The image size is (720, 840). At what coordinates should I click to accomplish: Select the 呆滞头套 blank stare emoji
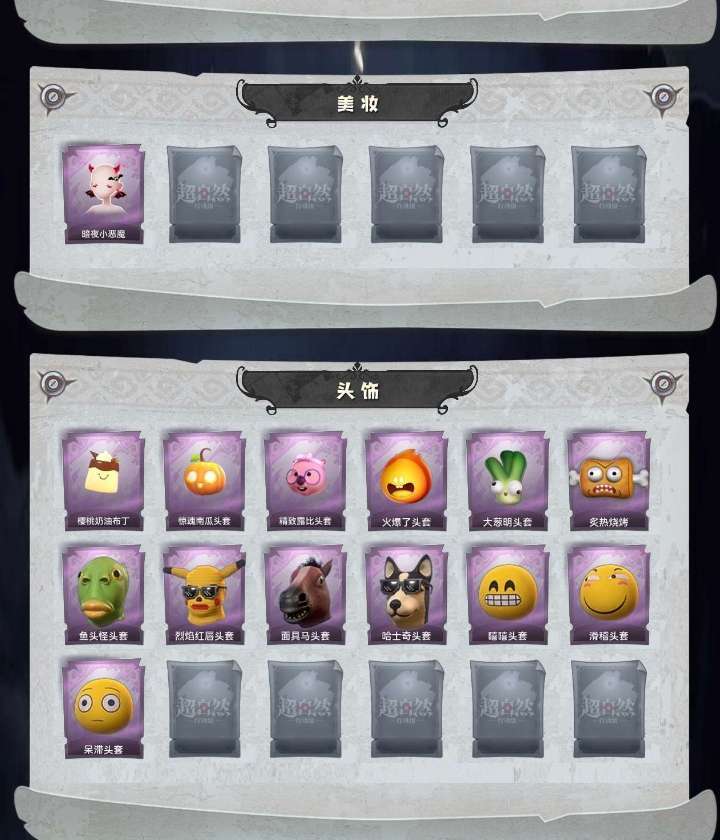[x=103, y=709]
